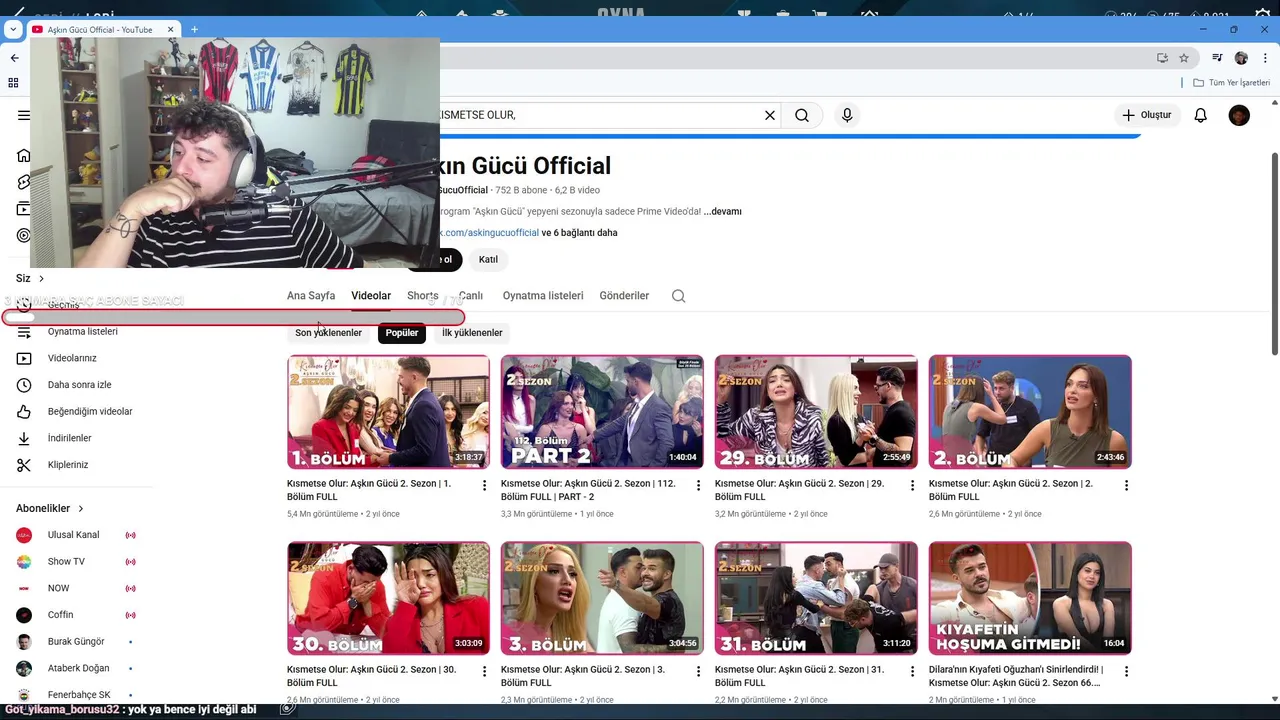Open Burak Güngör subscription

pos(75,641)
